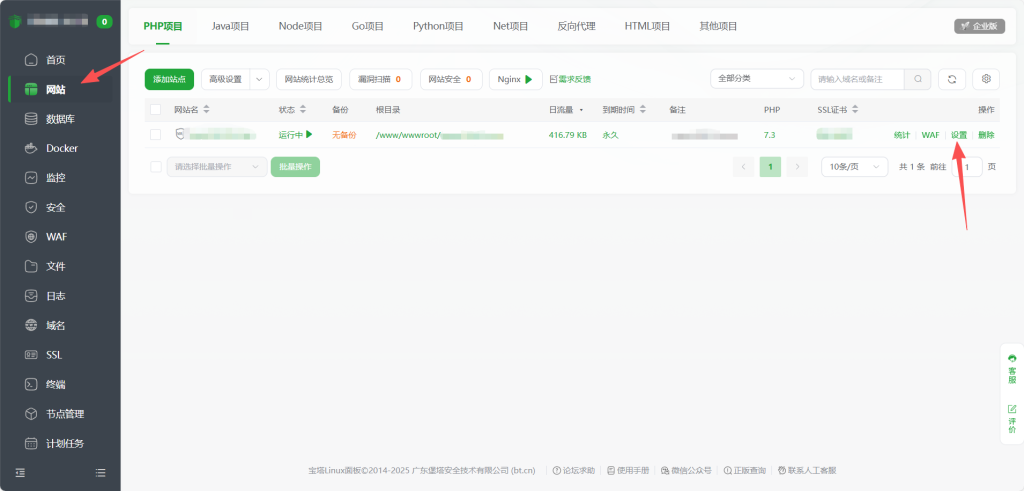Open the 数据库 database sidebar icon

tap(31, 119)
